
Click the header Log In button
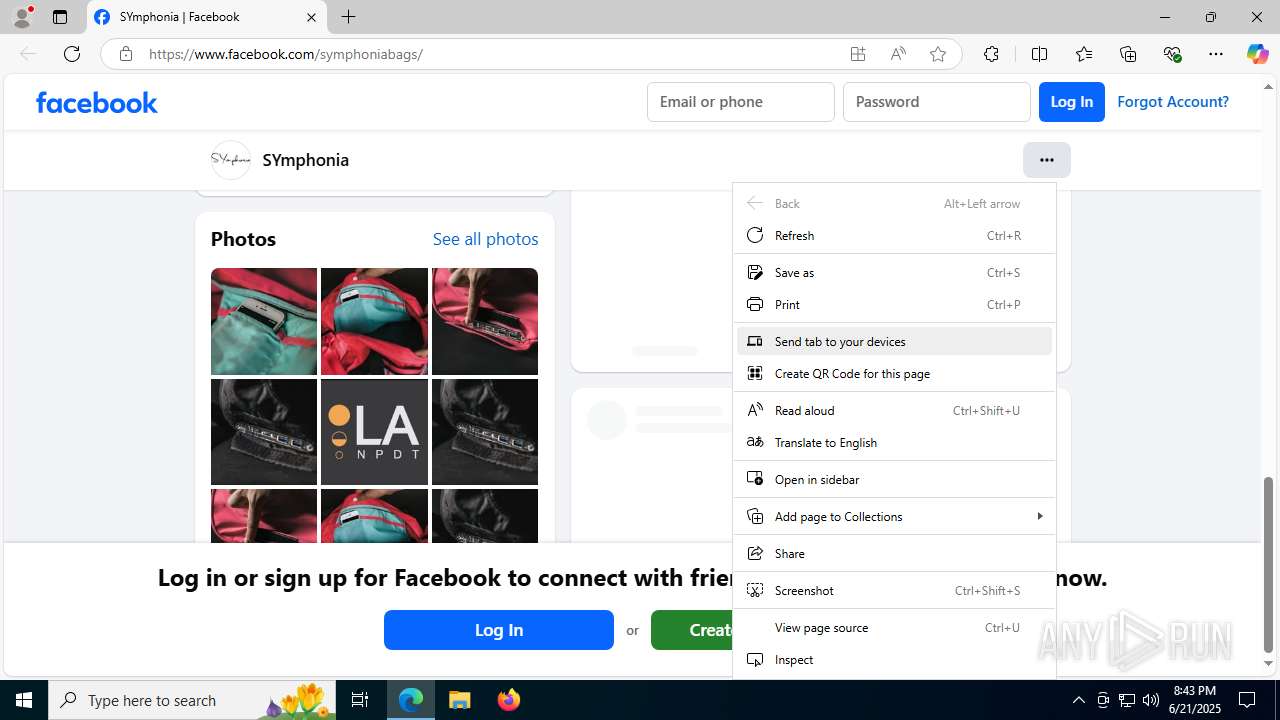(x=1072, y=102)
